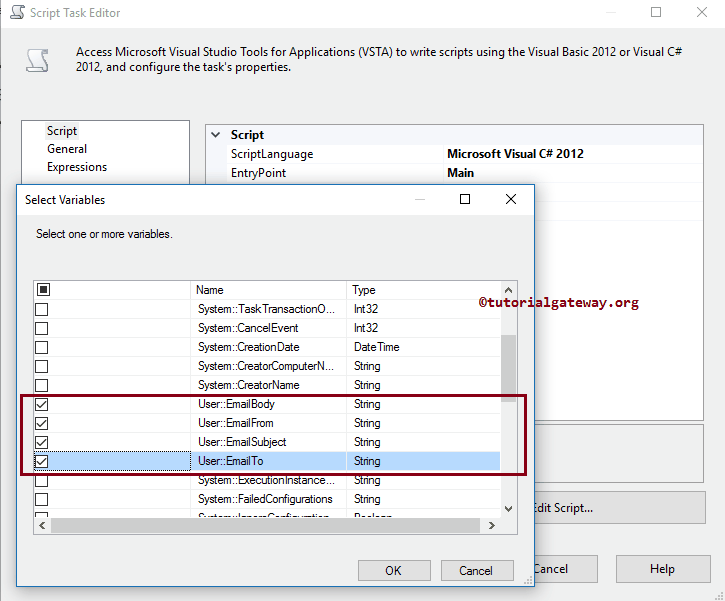Viewport: 725px width, 601px height.
Task: Uncheck the User::EmailTo checkbox
Action: pyautogui.click(x=42, y=461)
